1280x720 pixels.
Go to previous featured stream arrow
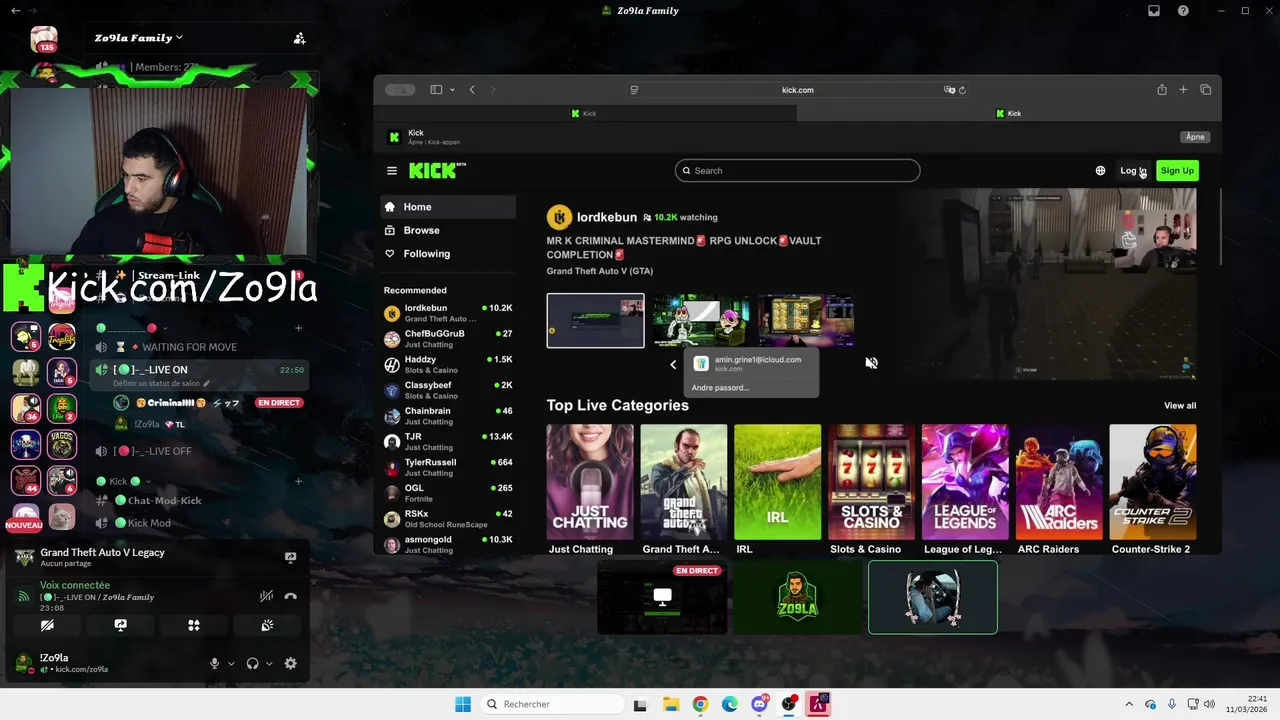(673, 364)
